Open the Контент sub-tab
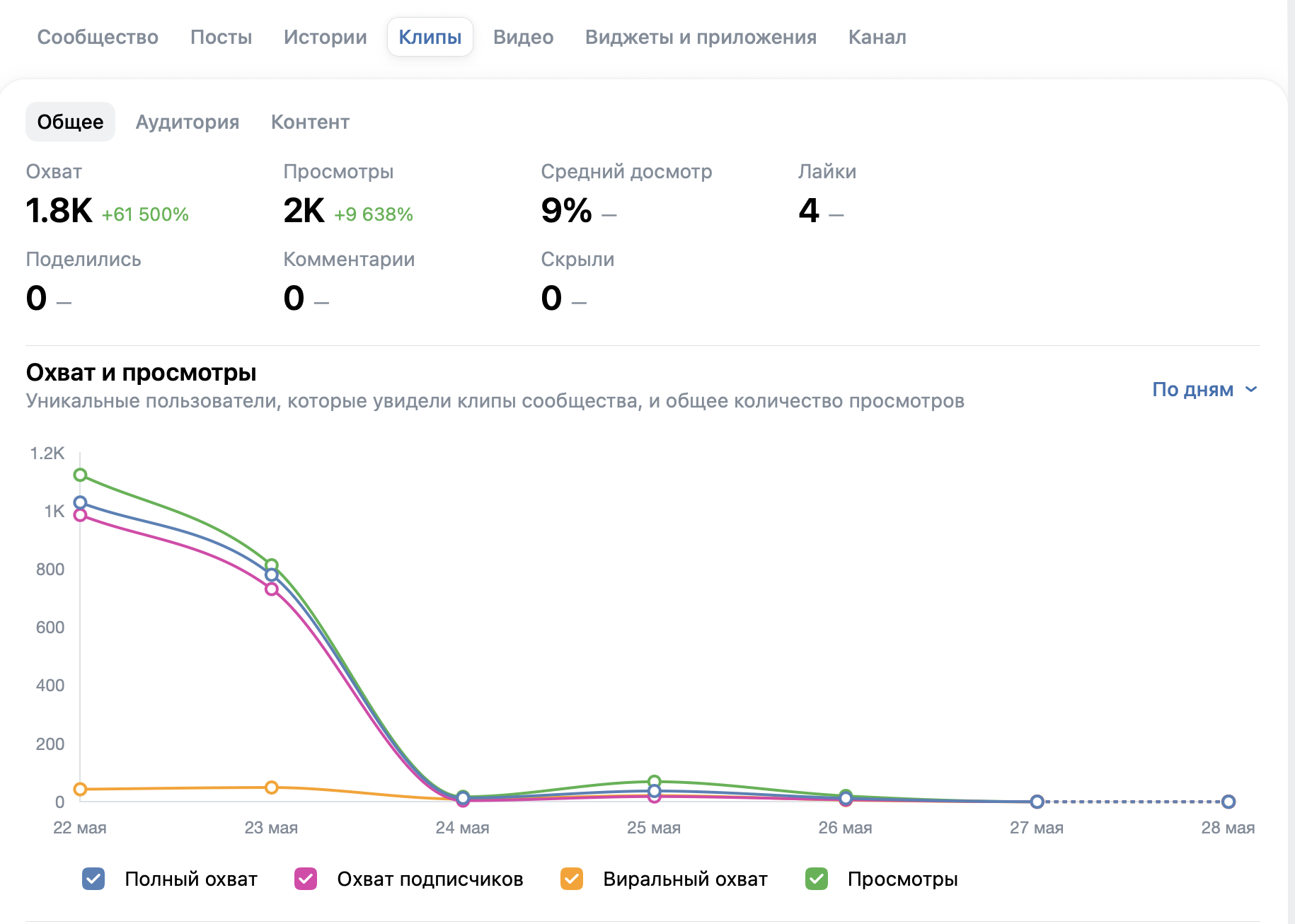Screen dimensions: 1295x924 click(310, 122)
